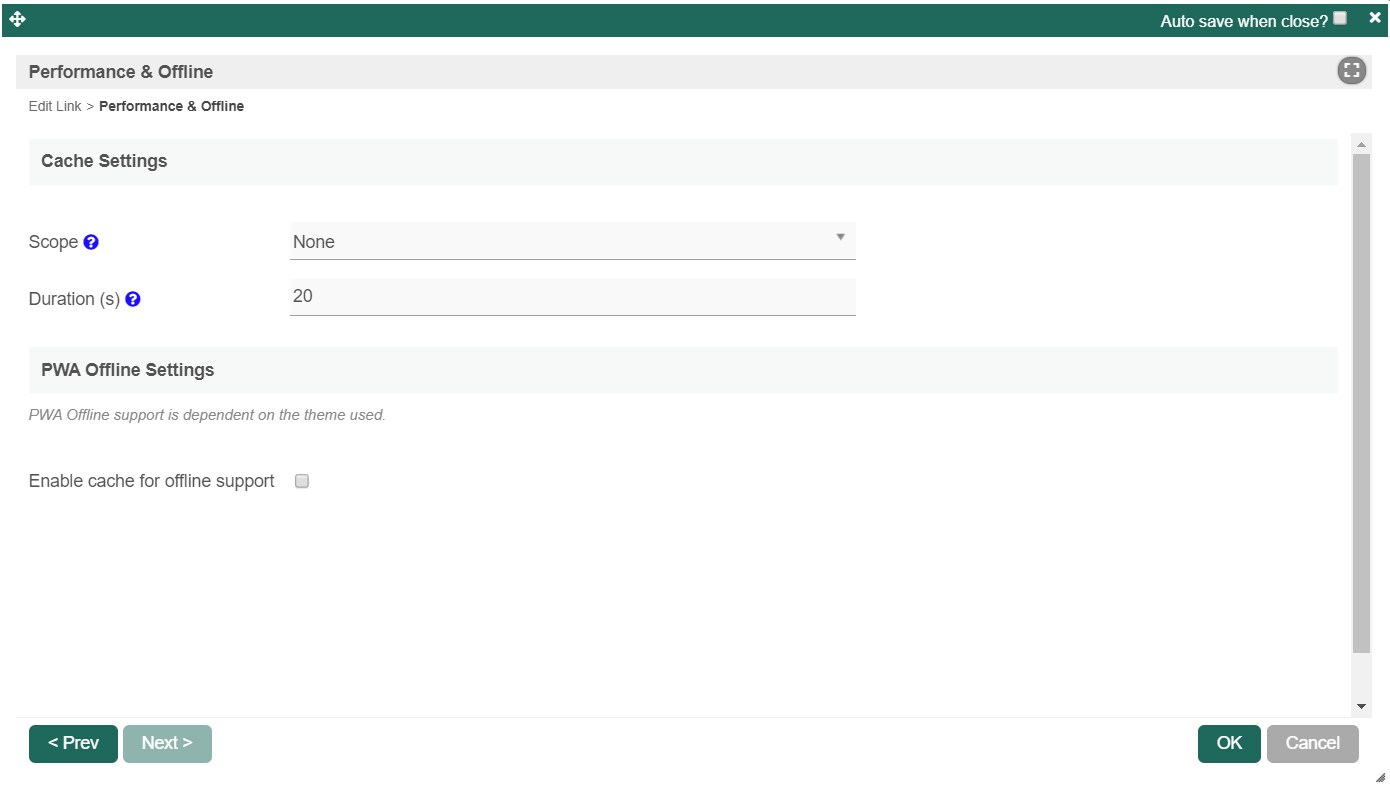The height and width of the screenshot is (788, 1390).
Task: Click the Scope label
Action: pyautogui.click(x=53, y=242)
